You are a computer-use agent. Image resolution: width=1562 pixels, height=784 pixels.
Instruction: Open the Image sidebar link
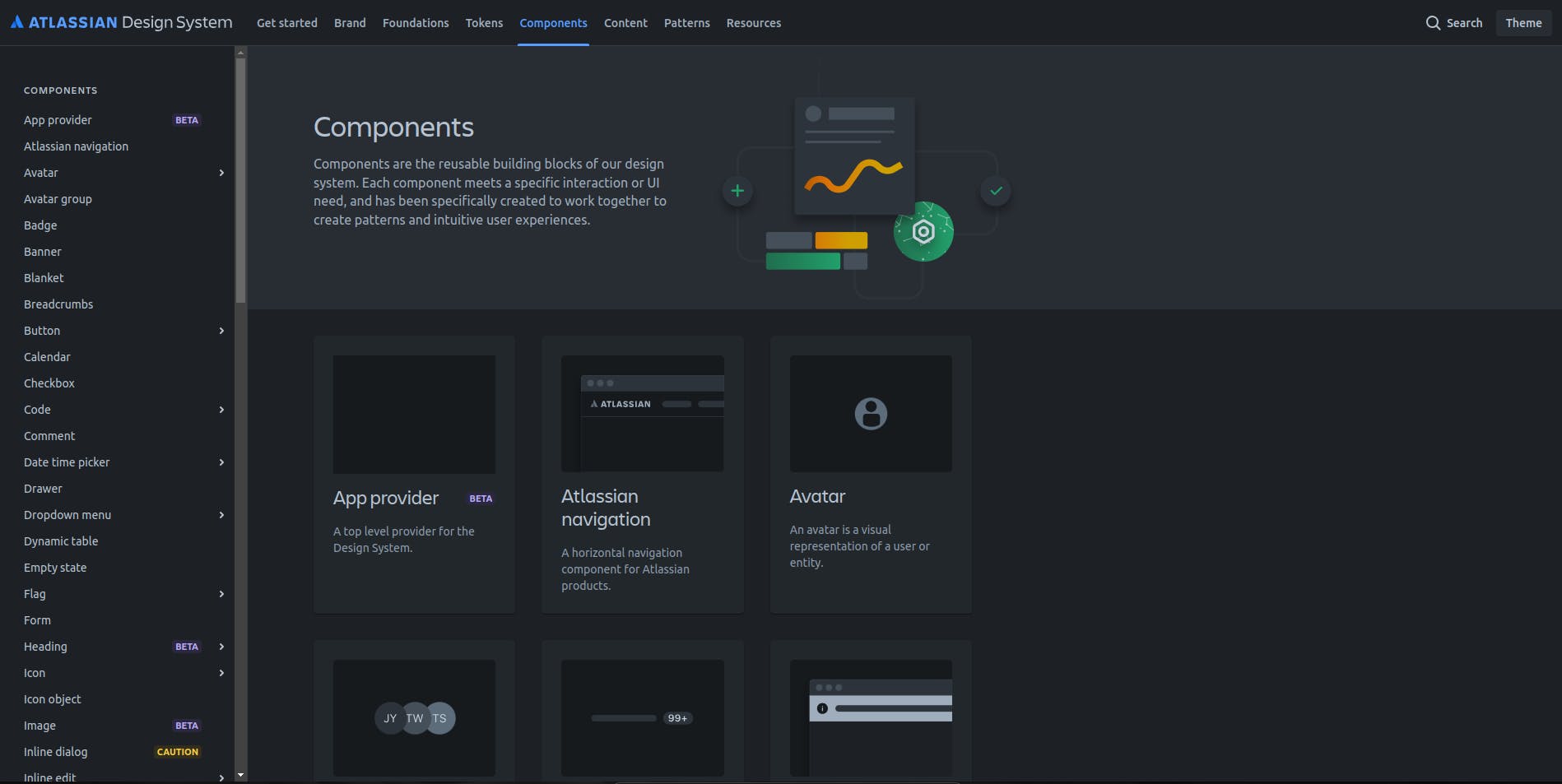pos(40,726)
